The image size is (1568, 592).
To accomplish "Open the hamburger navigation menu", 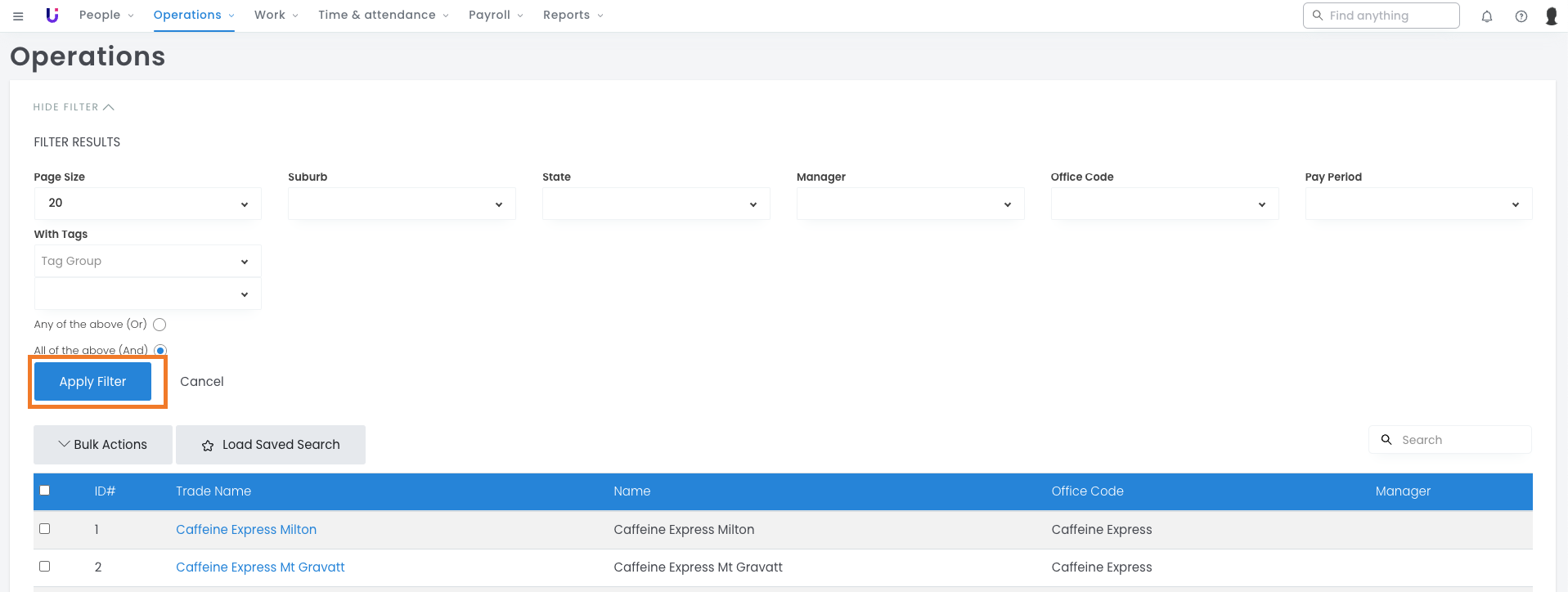I will pos(18,16).
